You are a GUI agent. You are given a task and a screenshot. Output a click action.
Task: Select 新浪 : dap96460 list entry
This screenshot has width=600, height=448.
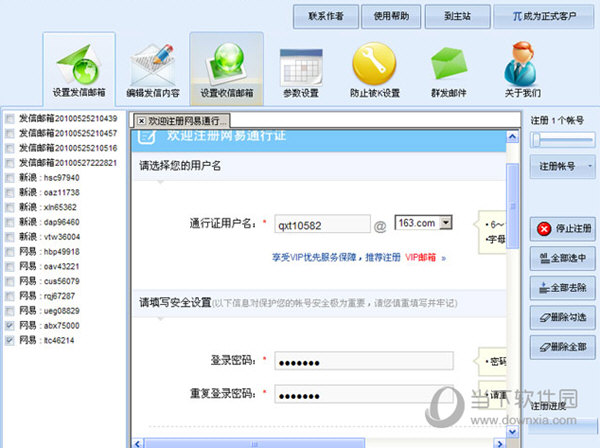[49, 222]
